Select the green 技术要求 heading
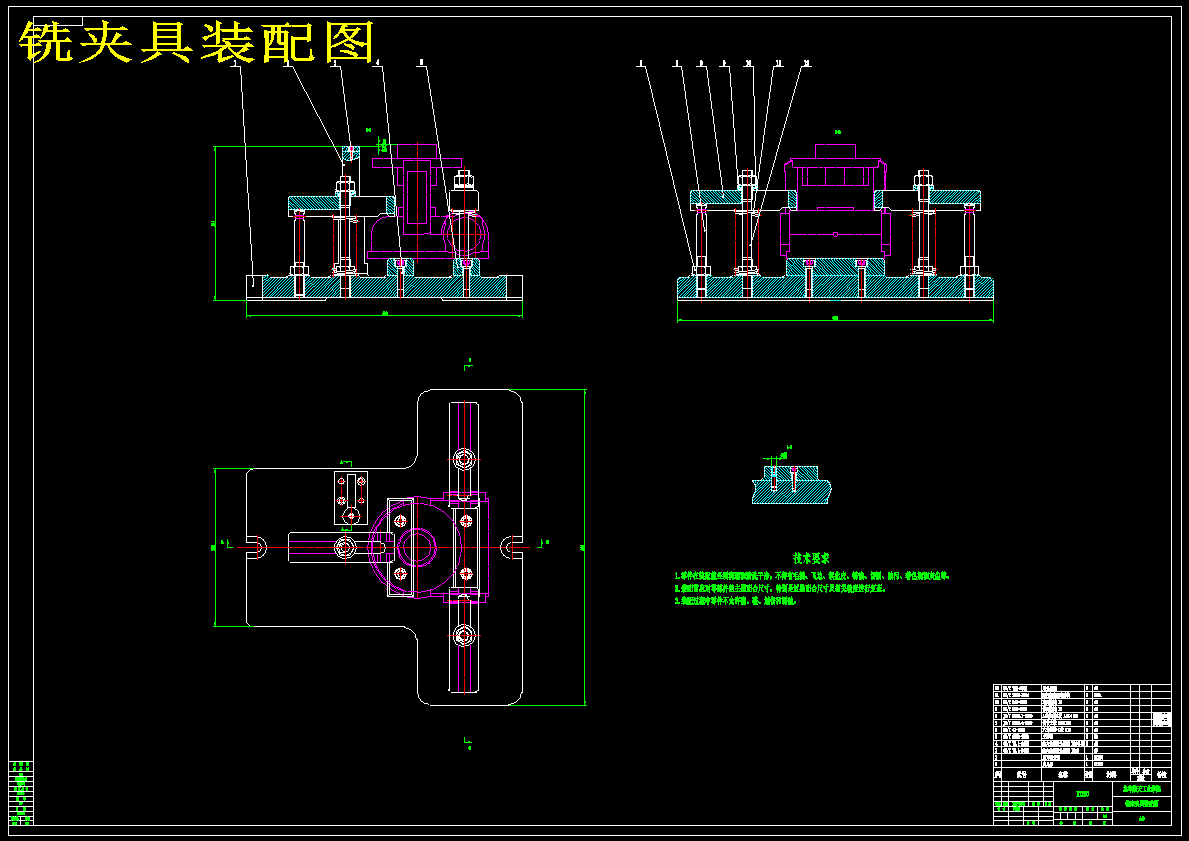 (811, 558)
